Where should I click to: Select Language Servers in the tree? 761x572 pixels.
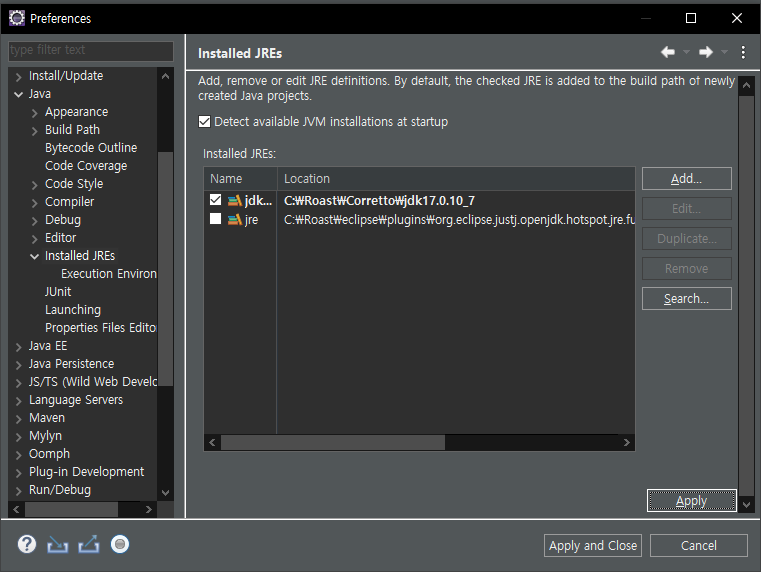click(76, 399)
